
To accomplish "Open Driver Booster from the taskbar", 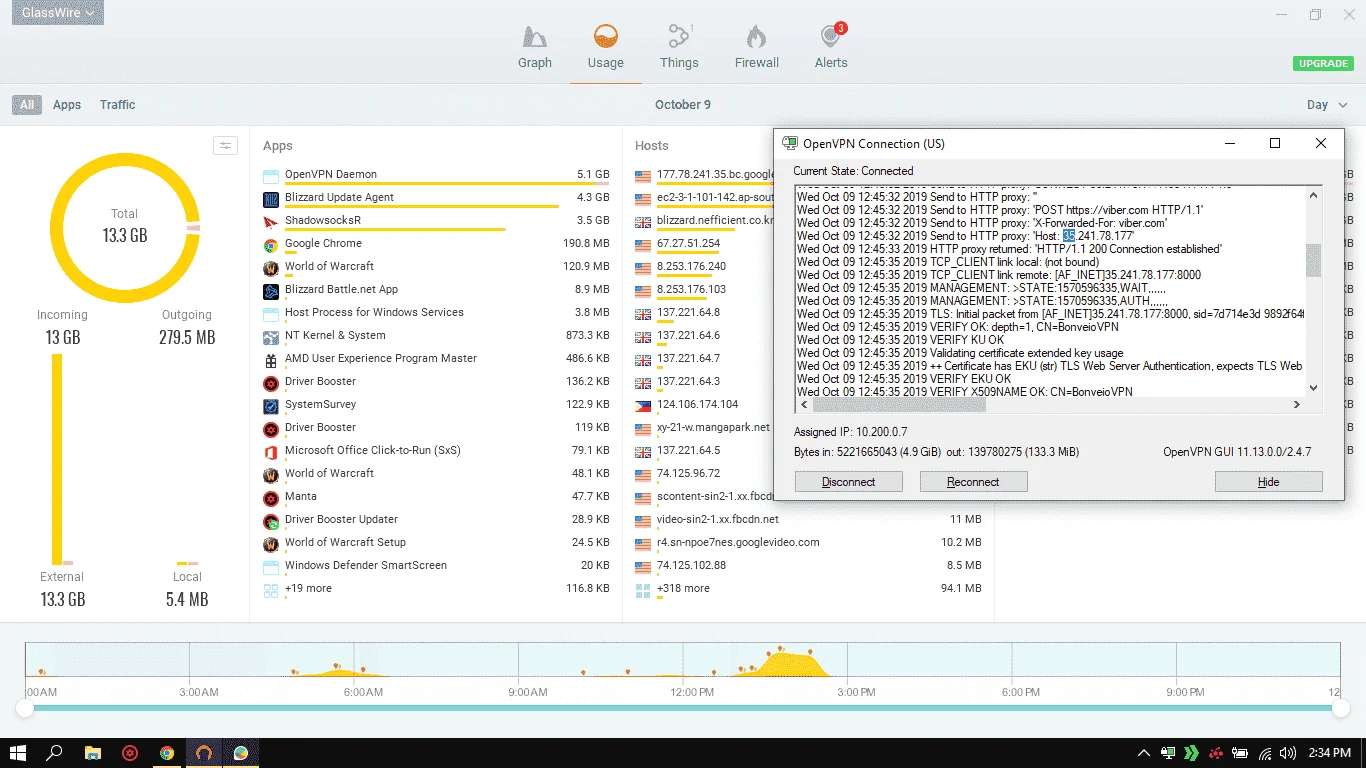I will coord(130,753).
